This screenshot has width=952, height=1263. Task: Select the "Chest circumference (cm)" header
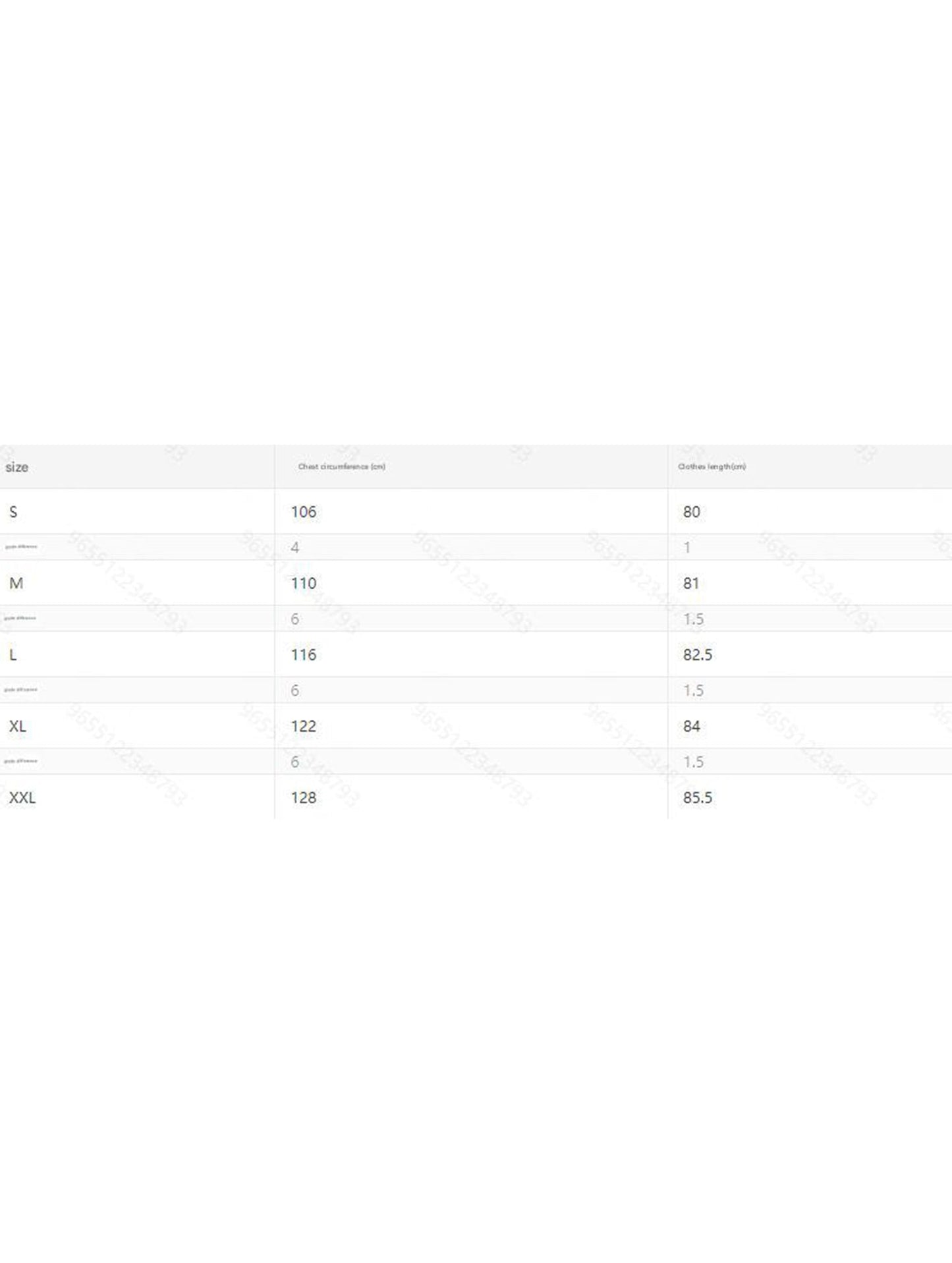tap(341, 466)
